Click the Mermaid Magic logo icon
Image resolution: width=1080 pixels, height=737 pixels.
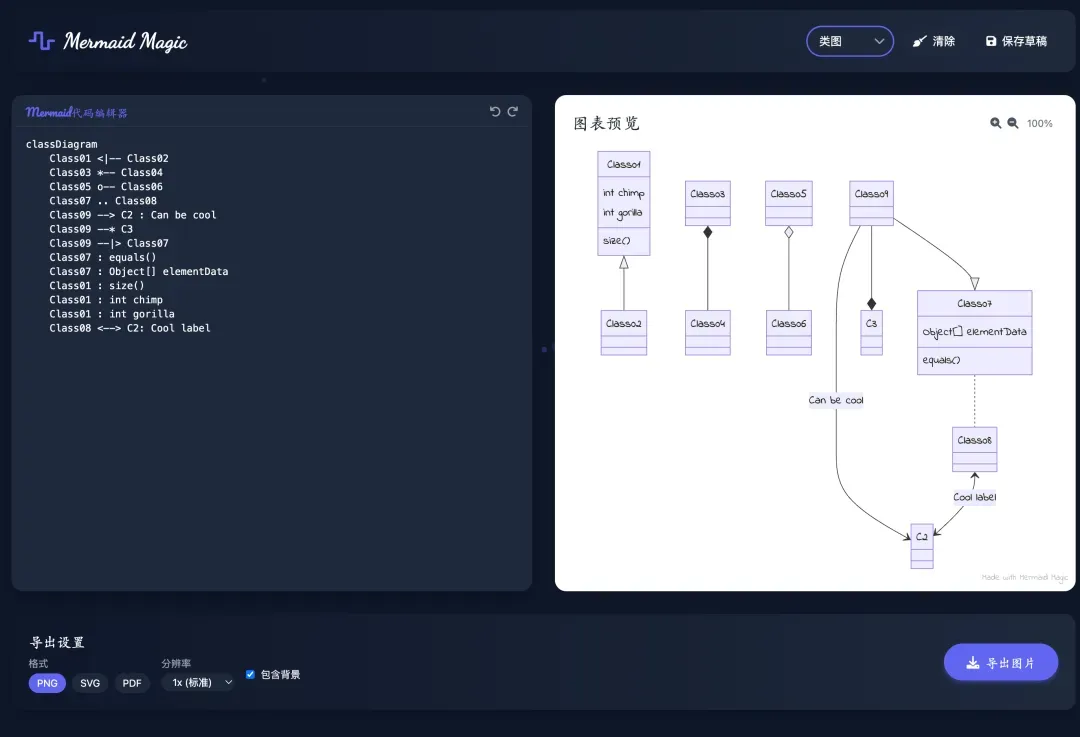pyautogui.click(x=41, y=41)
